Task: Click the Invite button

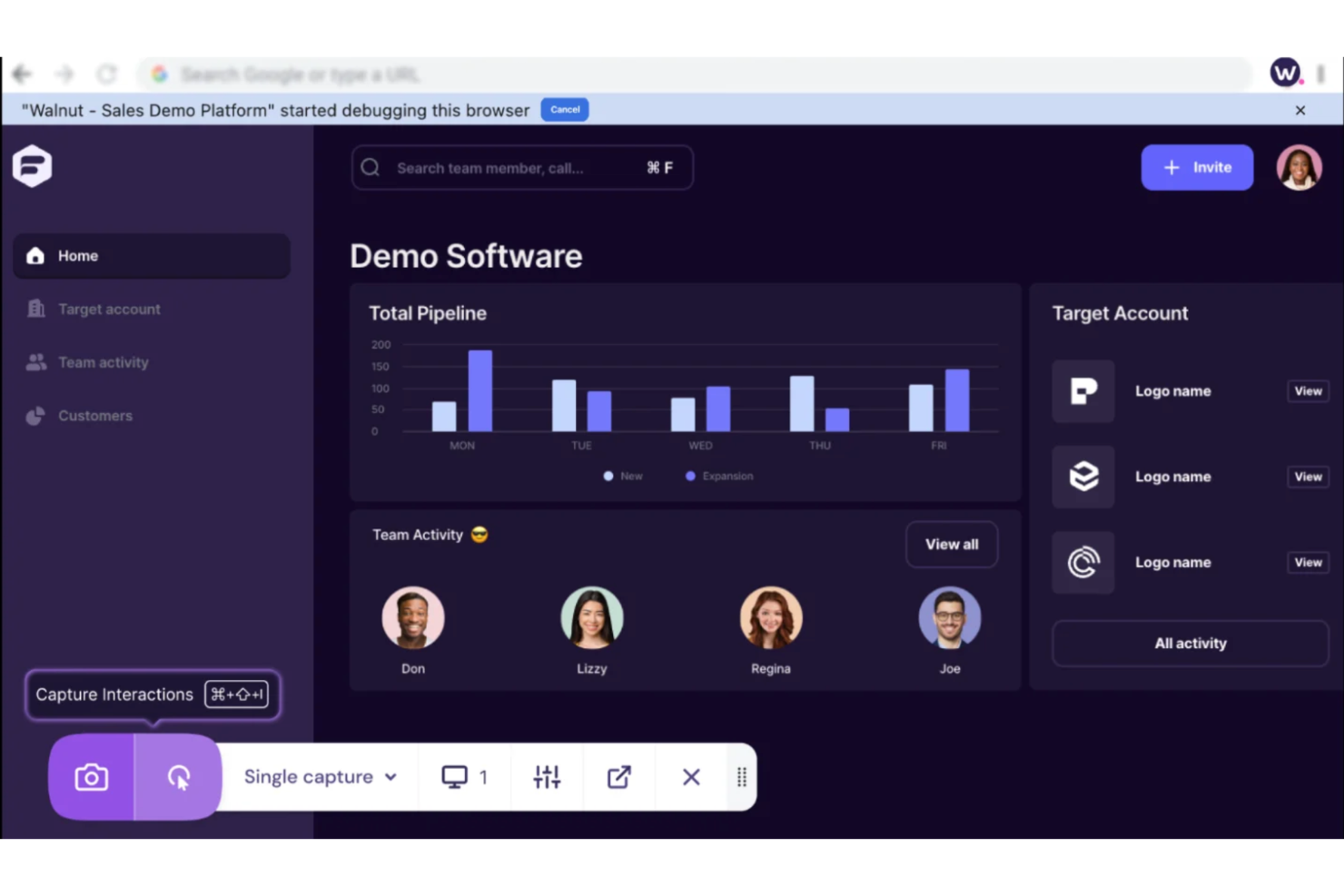Action: 1197,167
